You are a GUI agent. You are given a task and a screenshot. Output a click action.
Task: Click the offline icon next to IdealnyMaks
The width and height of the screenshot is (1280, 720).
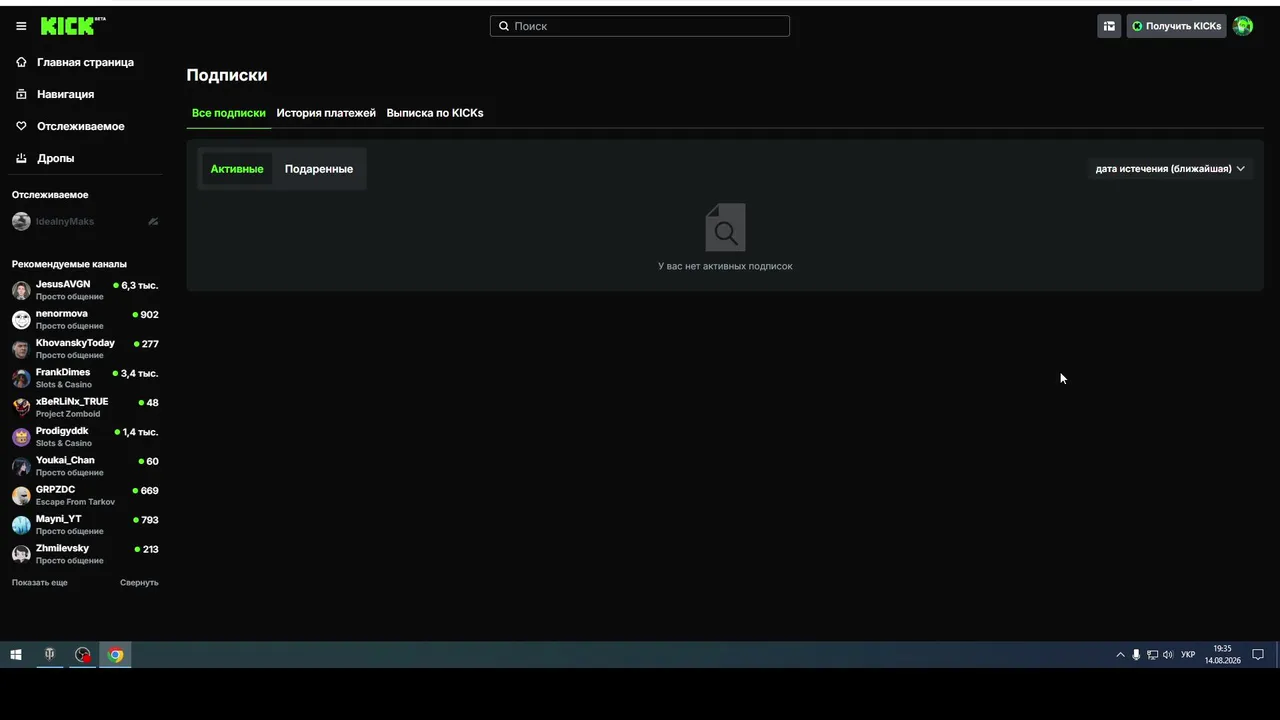tap(153, 221)
